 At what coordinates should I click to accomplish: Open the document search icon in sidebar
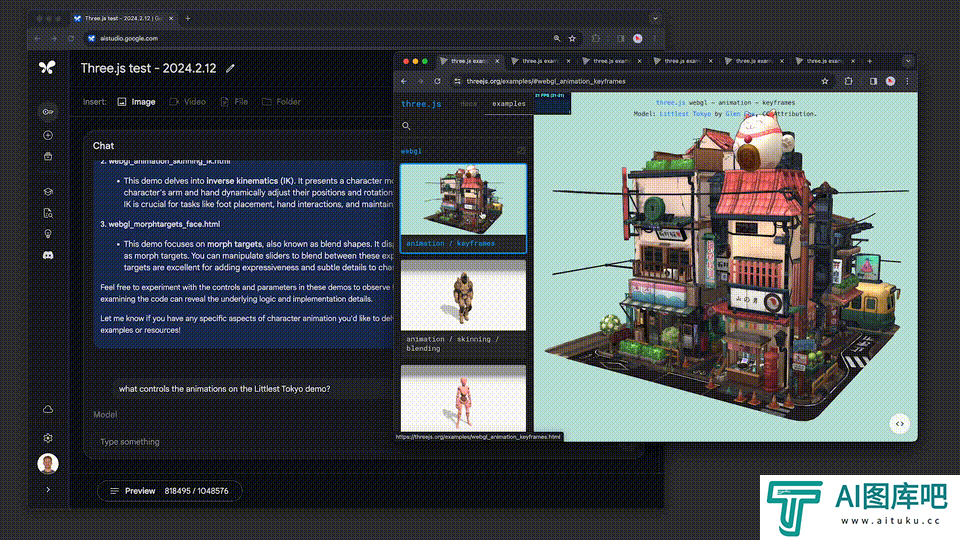[48, 213]
